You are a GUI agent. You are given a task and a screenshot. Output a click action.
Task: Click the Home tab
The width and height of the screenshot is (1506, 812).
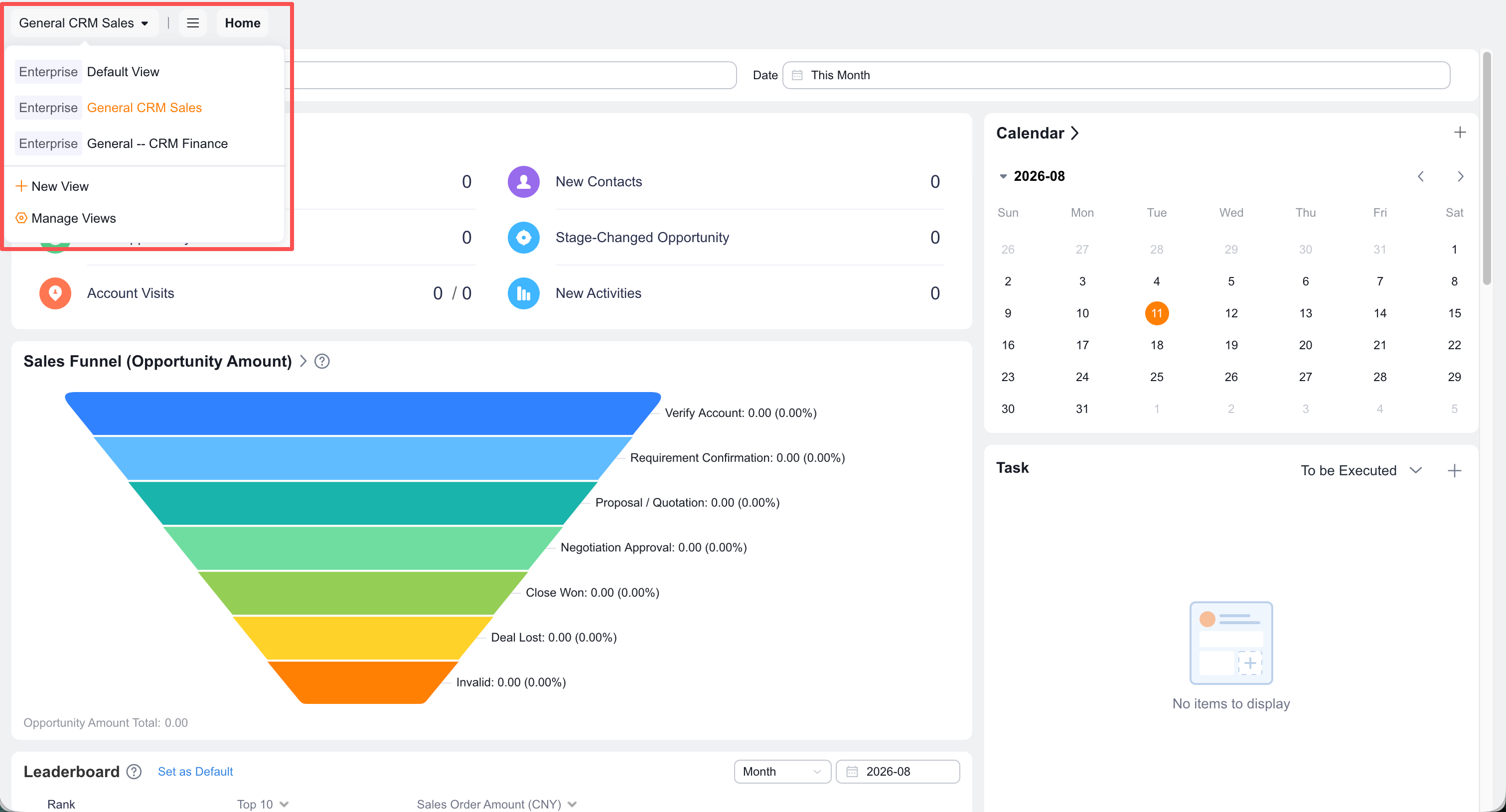click(x=243, y=23)
